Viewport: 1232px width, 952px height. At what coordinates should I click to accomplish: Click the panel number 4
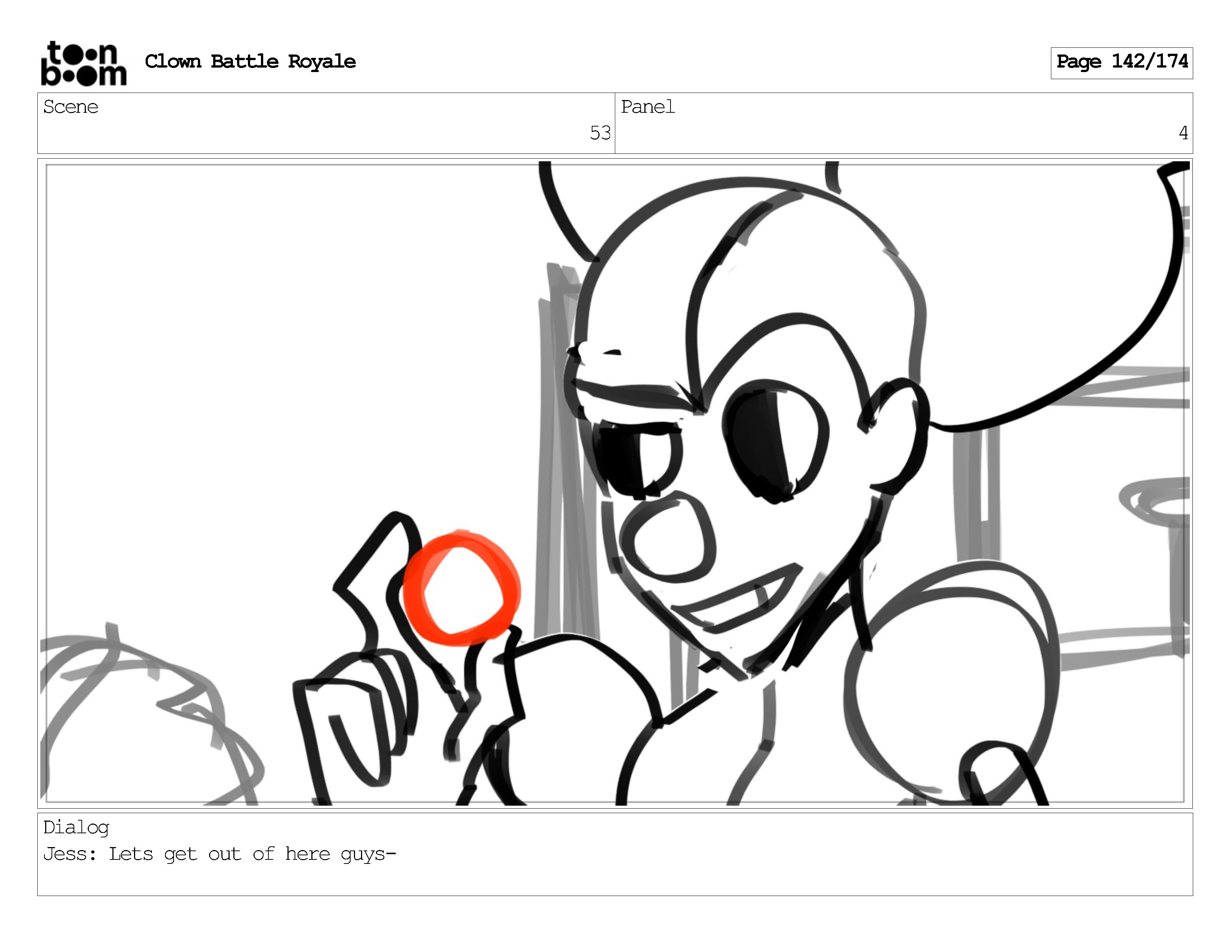1183,133
